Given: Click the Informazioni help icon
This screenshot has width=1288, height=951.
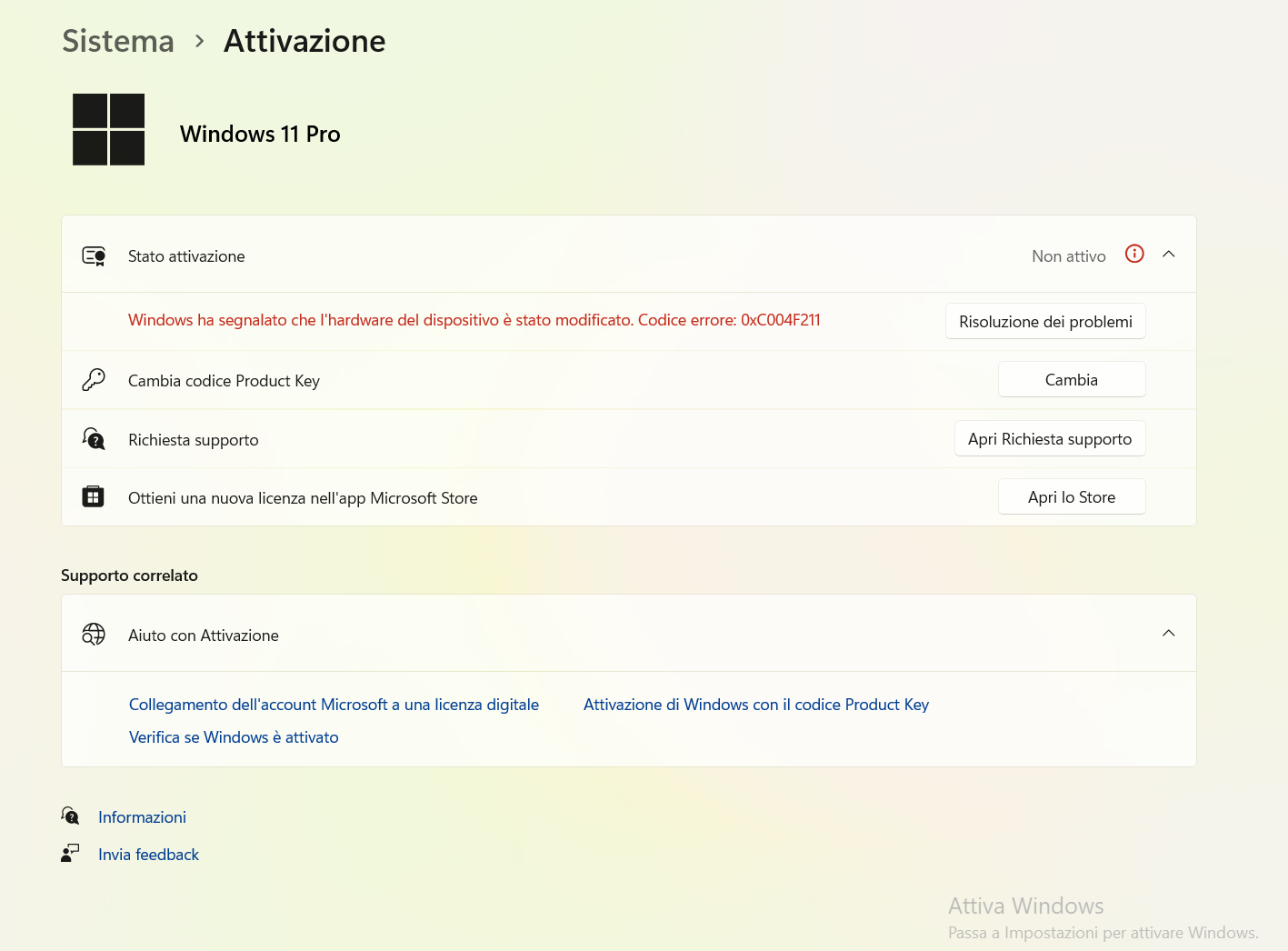Looking at the screenshot, I should (x=70, y=816).
